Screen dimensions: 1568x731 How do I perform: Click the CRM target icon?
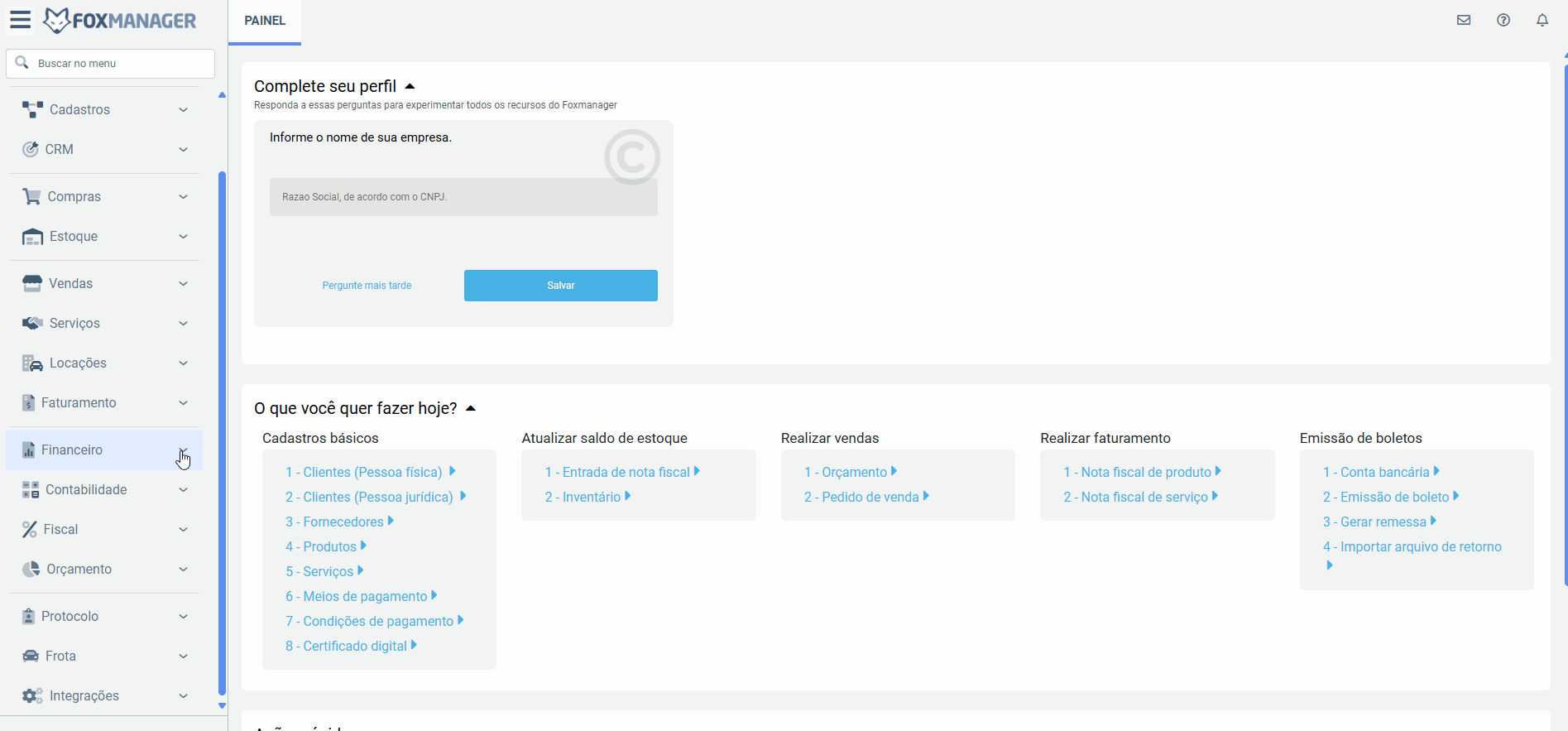pos(31,149)
